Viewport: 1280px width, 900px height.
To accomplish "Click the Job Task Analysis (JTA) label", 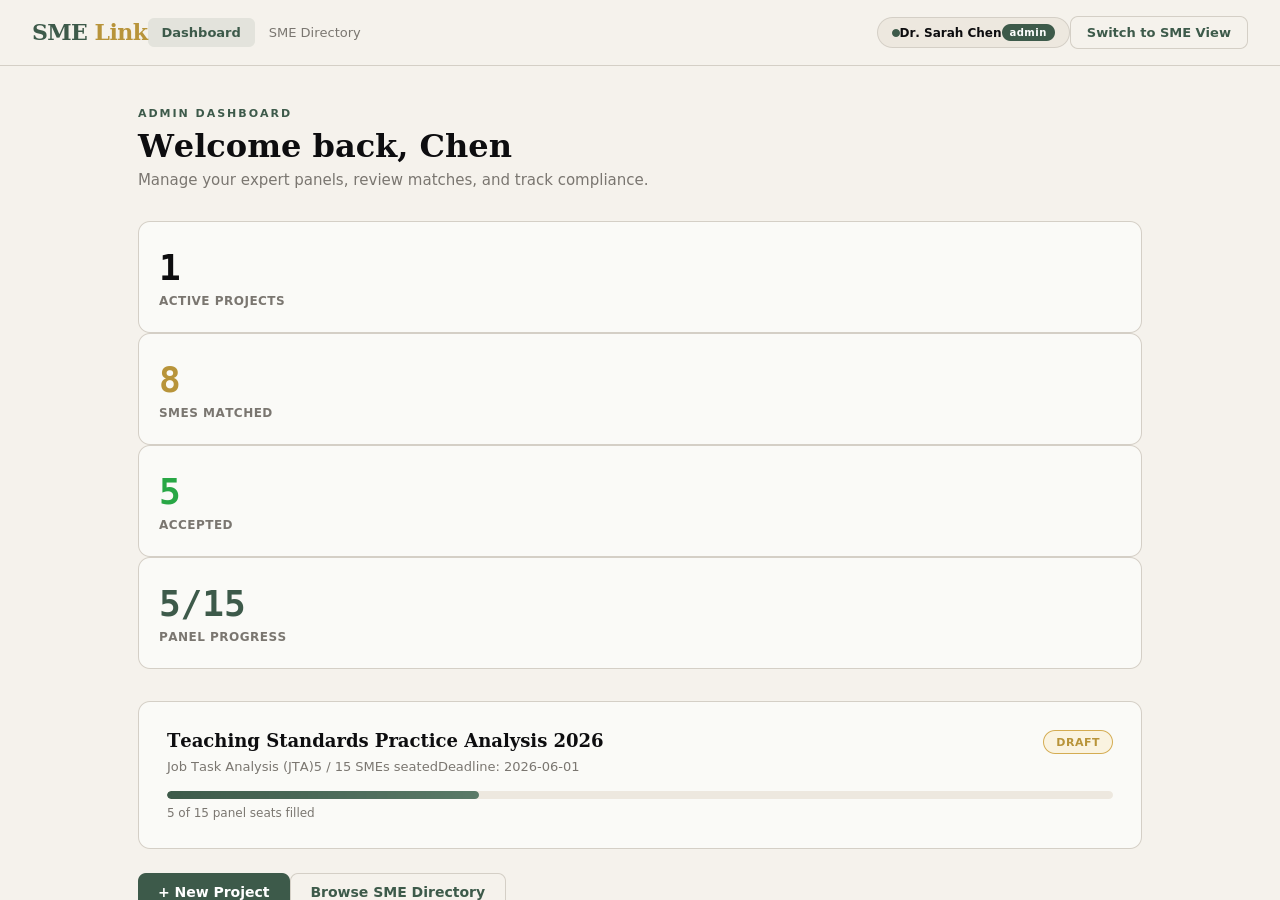I will coord(240,767).
